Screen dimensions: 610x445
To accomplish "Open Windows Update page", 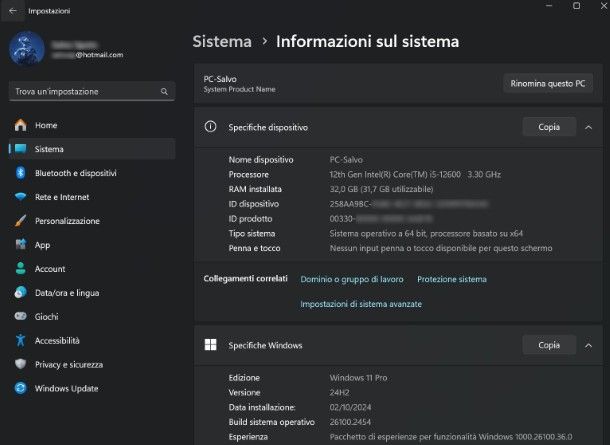I will [x=92, y=388].
